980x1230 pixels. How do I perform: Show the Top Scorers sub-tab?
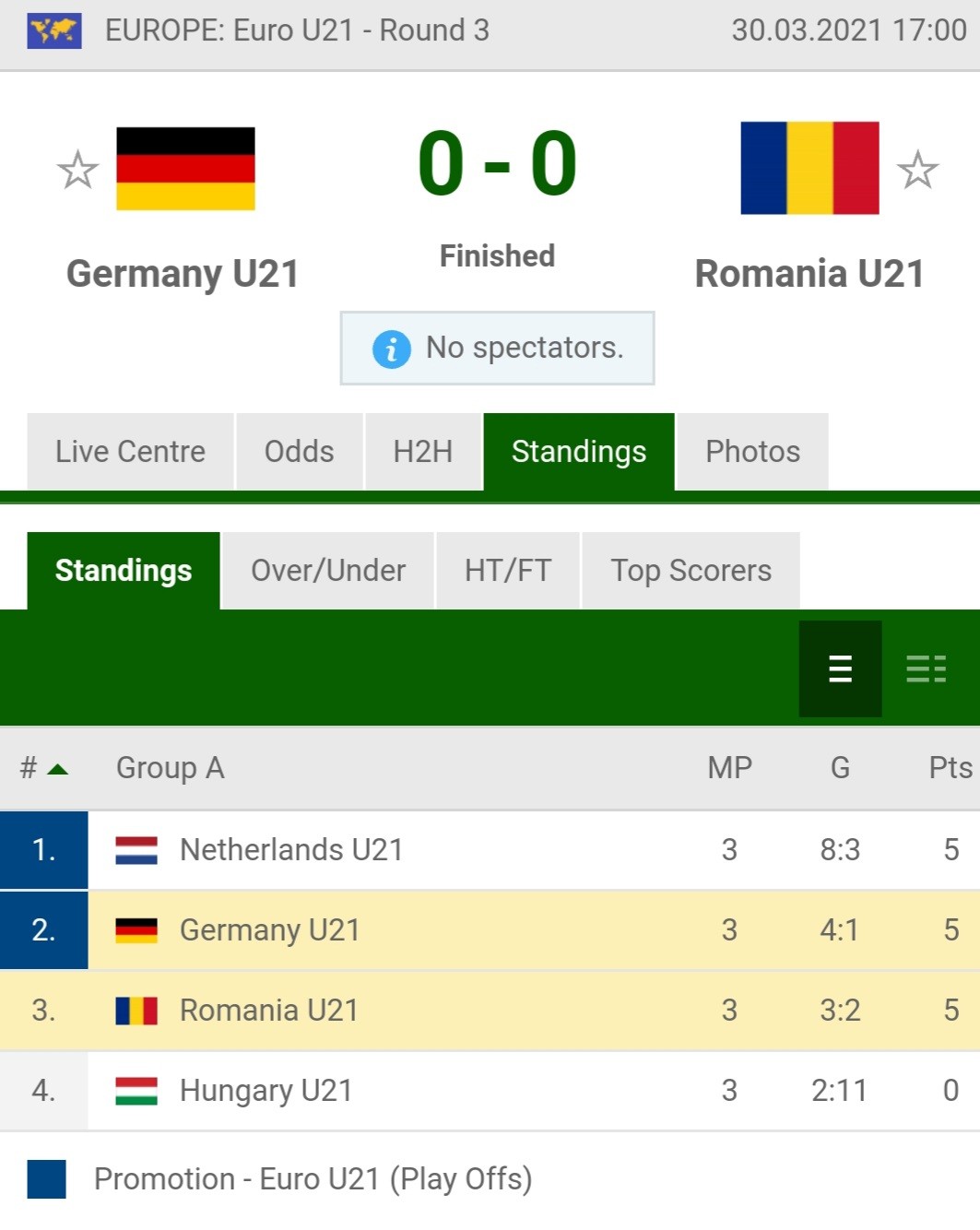pos(691,571)
